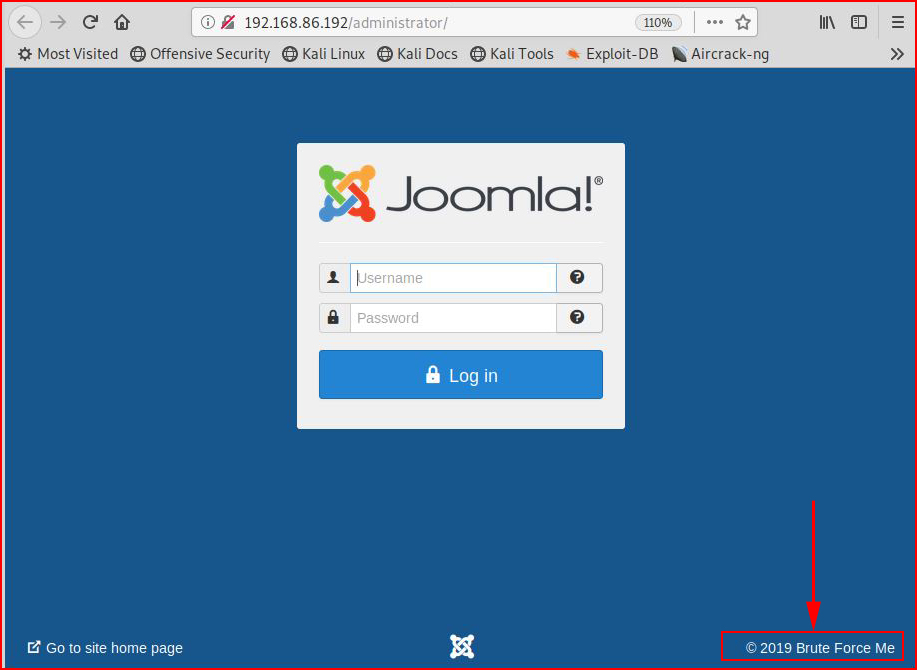917x670 pixels.
Task: Click into the Username field
Action: pyautogui.click(x=453, y=278)
